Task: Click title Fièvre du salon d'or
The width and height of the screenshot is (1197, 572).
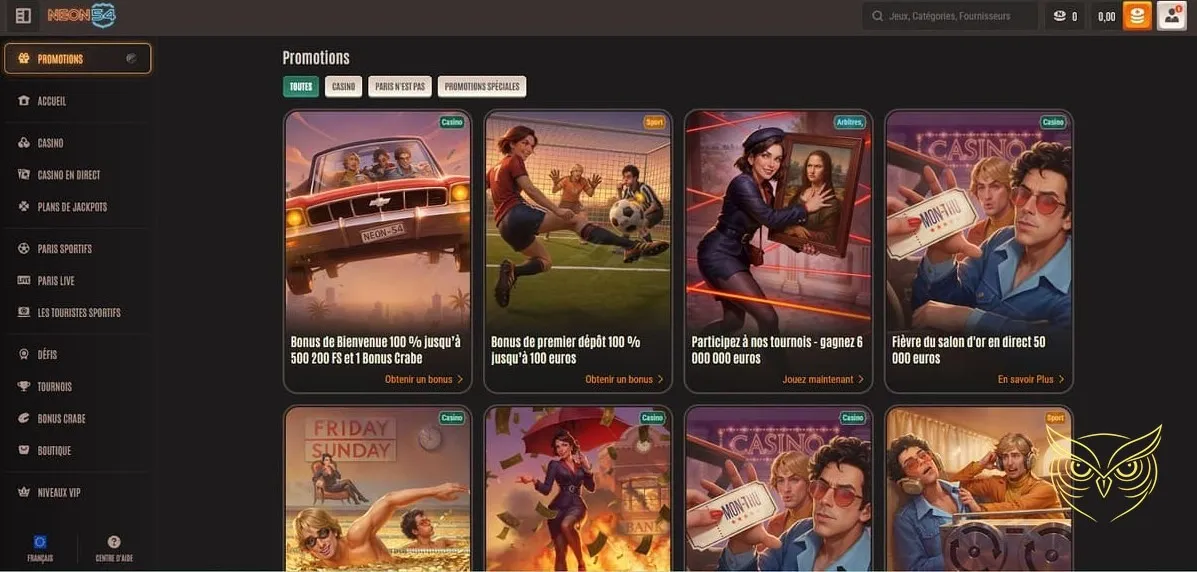Action: 969,350
